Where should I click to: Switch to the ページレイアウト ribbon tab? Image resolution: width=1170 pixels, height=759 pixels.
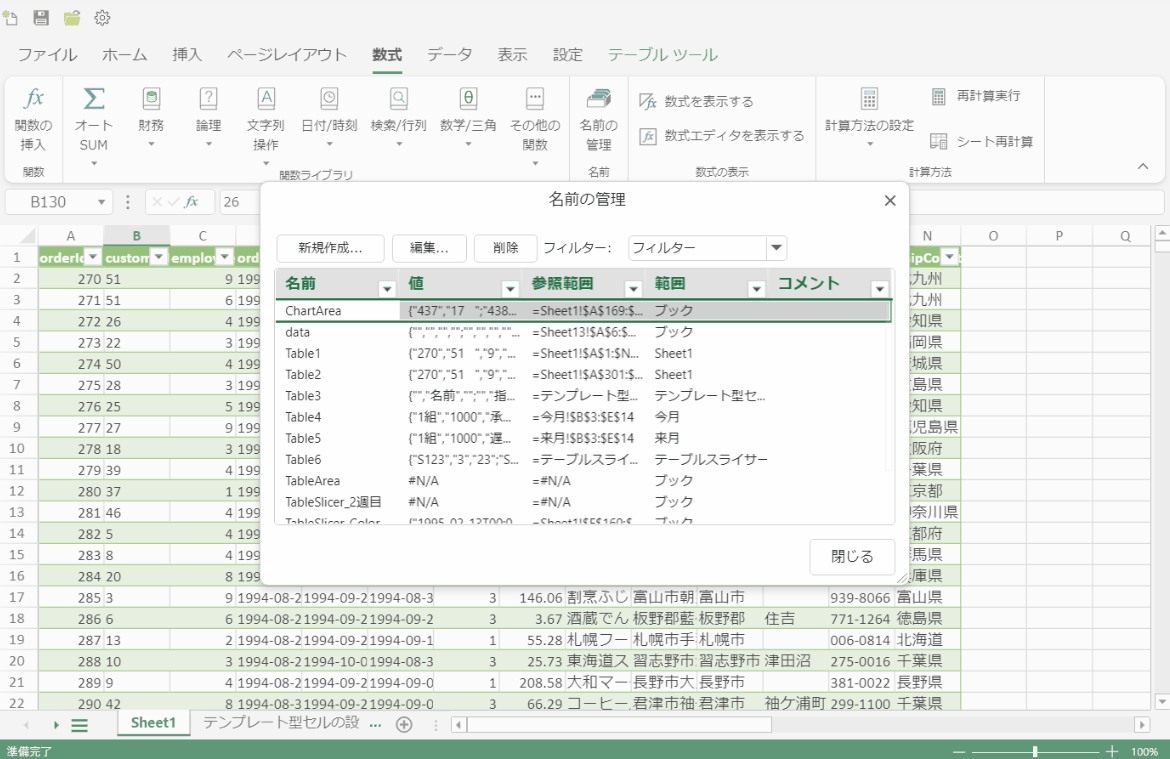[287, 54]
